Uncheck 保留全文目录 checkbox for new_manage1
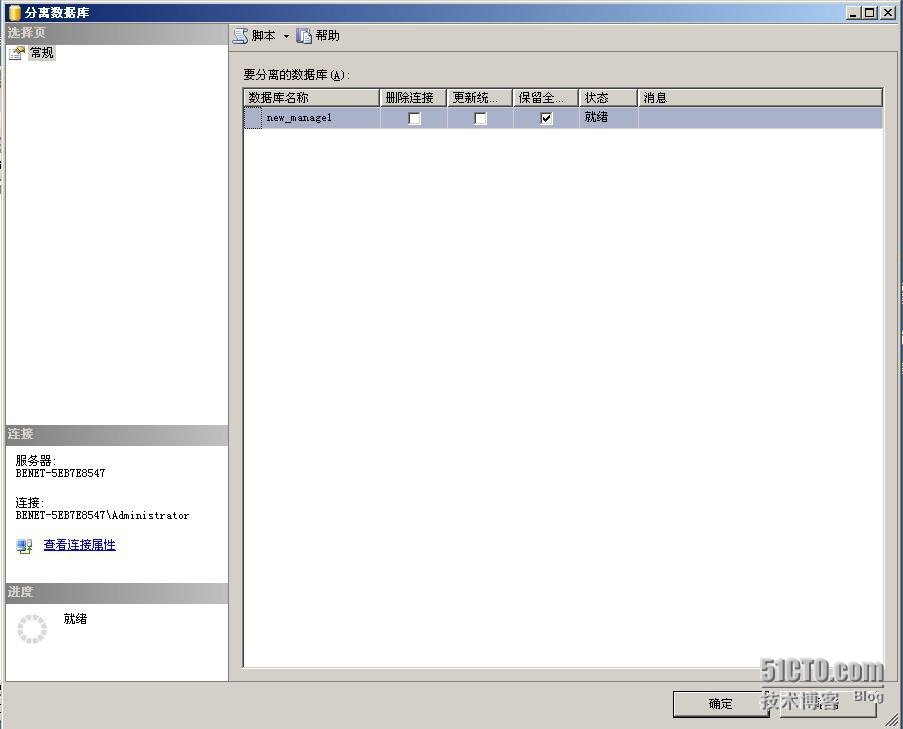This screenshot has height=729, width=903. tap(546, 118)
